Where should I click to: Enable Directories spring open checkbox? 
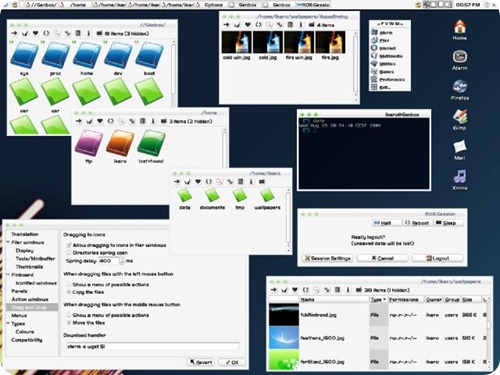69,253
